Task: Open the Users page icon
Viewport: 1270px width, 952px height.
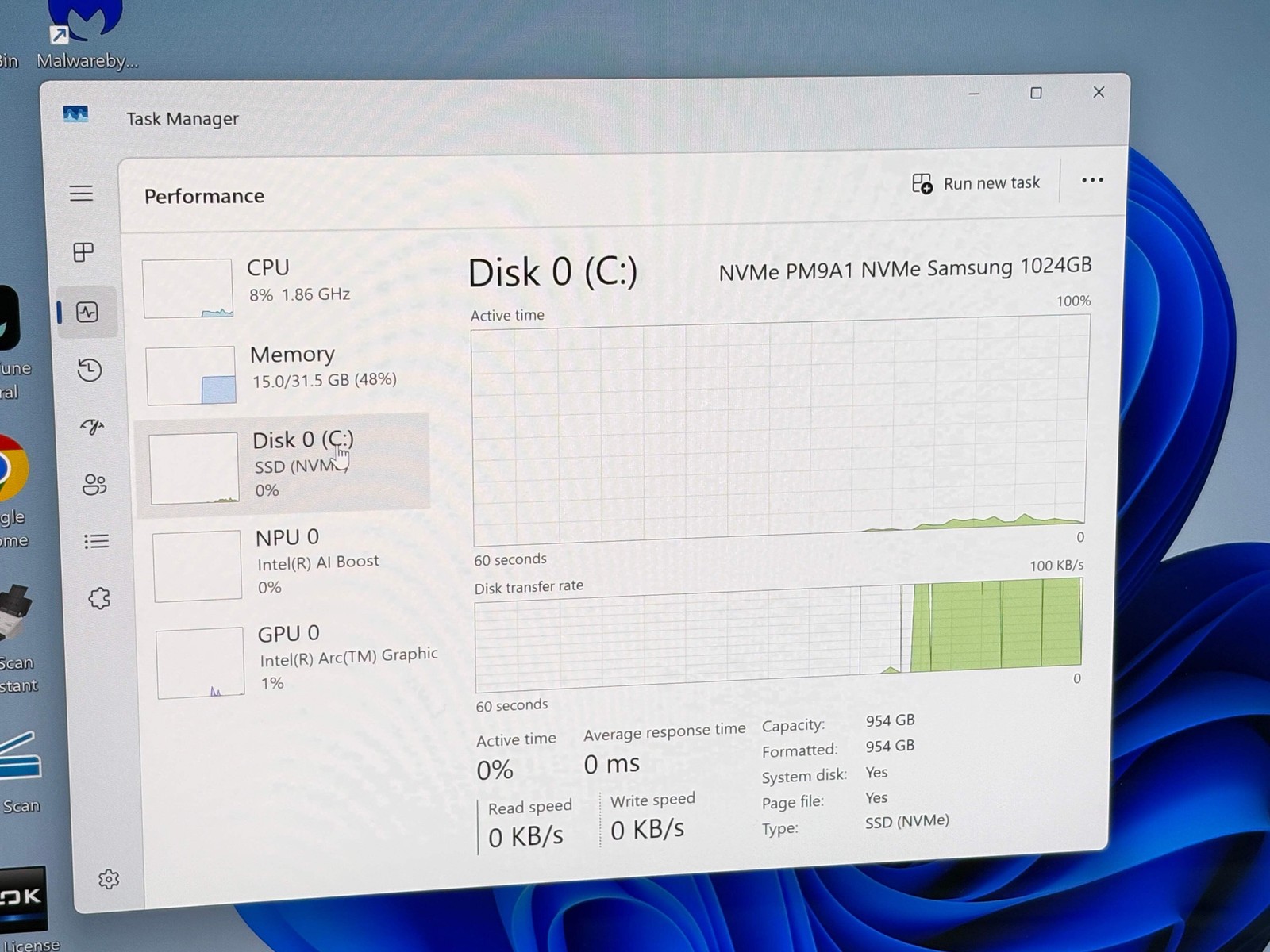Action: [x=94, y=484]
